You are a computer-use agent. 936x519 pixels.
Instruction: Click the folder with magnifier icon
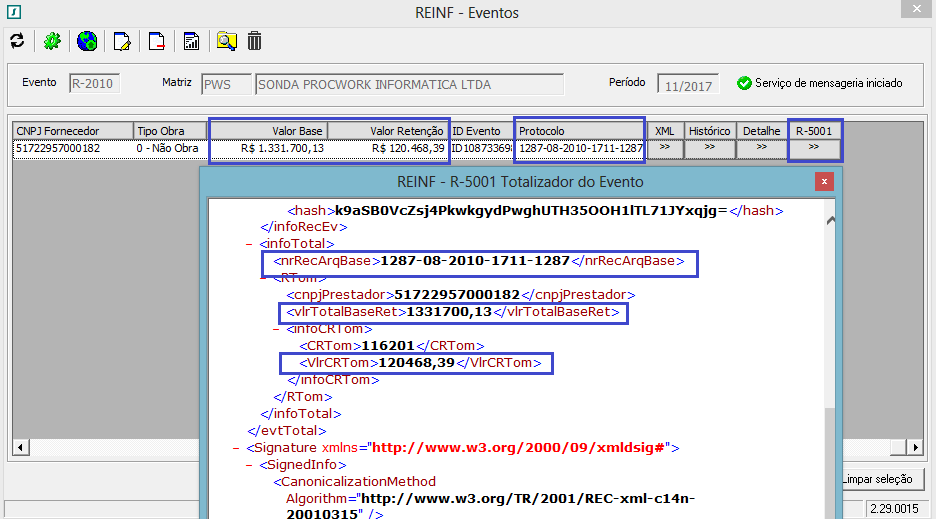click(x=226, y=41)
